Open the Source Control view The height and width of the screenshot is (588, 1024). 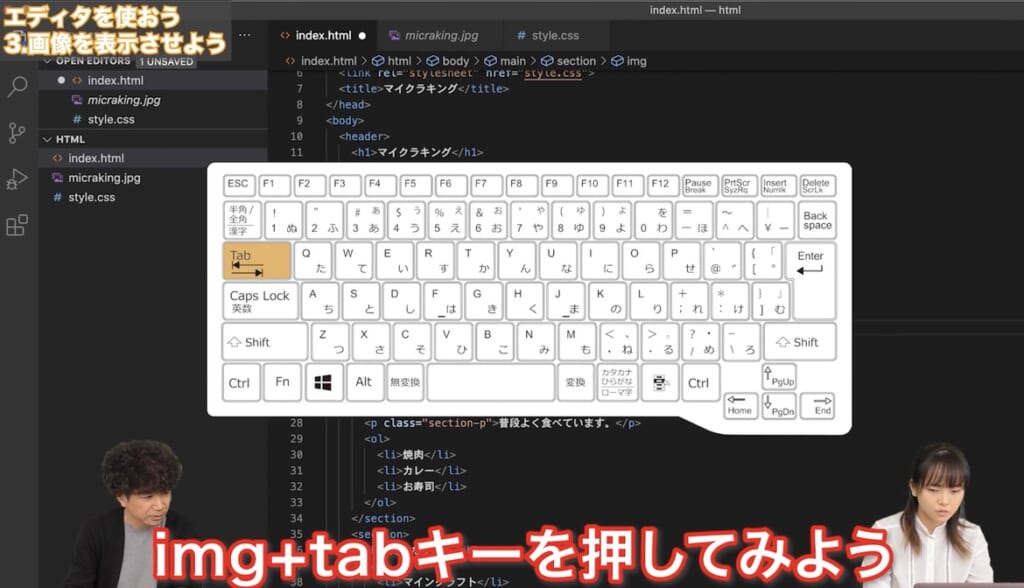click(x=17, y=132)
